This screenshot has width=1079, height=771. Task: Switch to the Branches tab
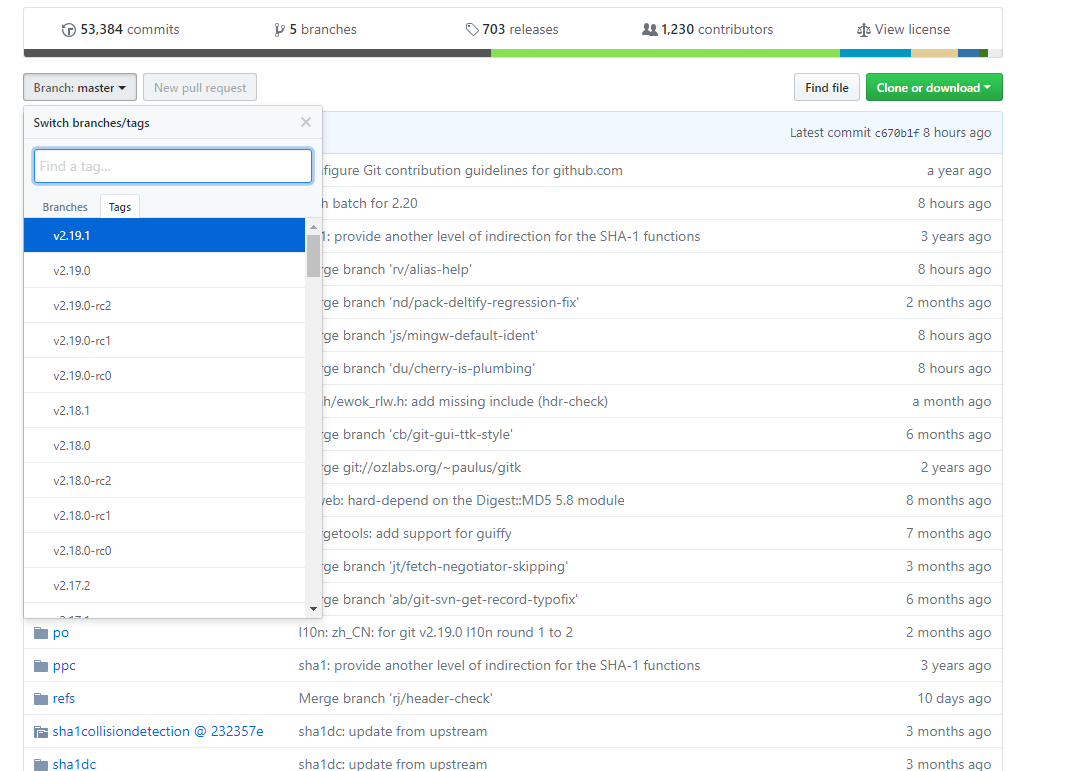65,207
